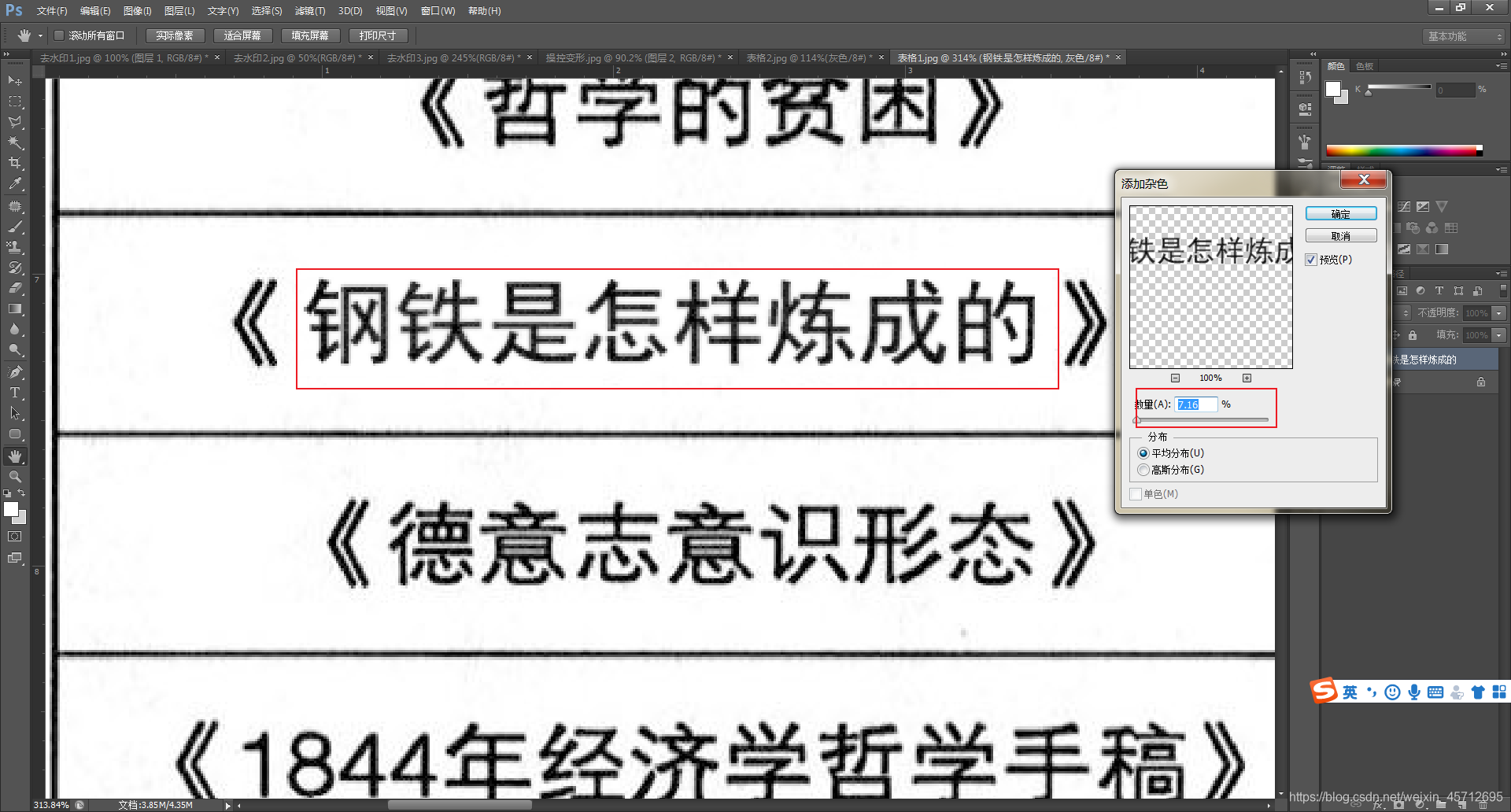The height and width of the screenshot is (812, 1511).
Task: Click the foreground color swatch in Color panel
Action: [x=1332, y=89]
